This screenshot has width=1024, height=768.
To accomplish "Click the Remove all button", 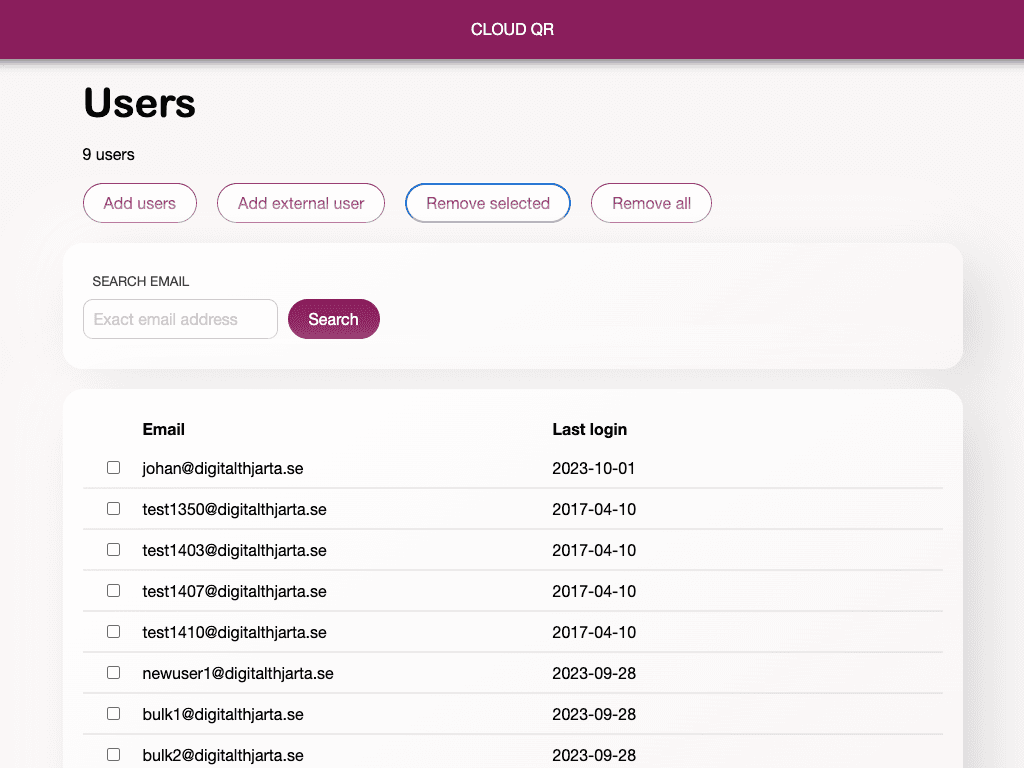I will click(651, 203).
